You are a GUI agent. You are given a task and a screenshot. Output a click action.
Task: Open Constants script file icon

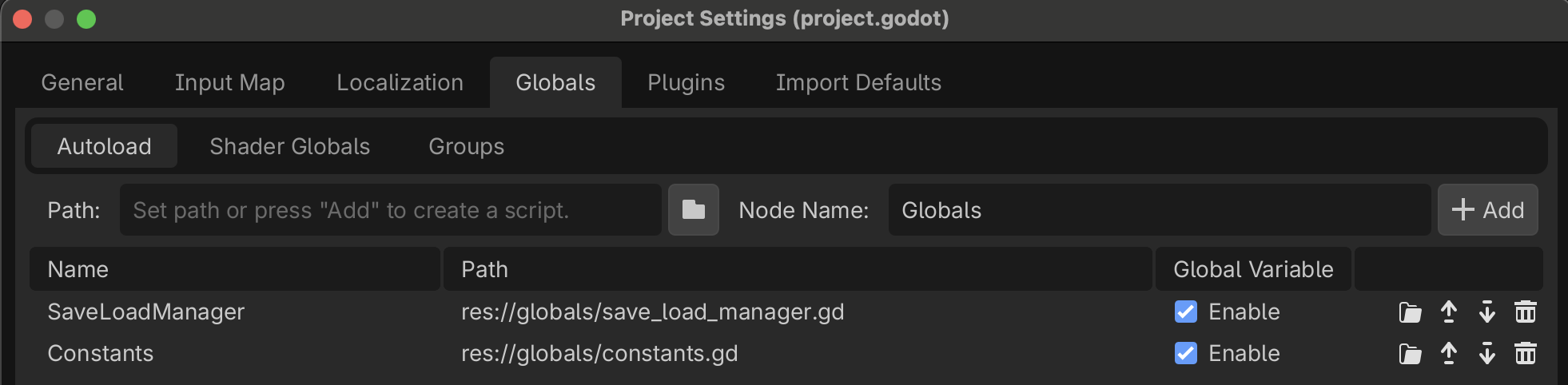1410,354
